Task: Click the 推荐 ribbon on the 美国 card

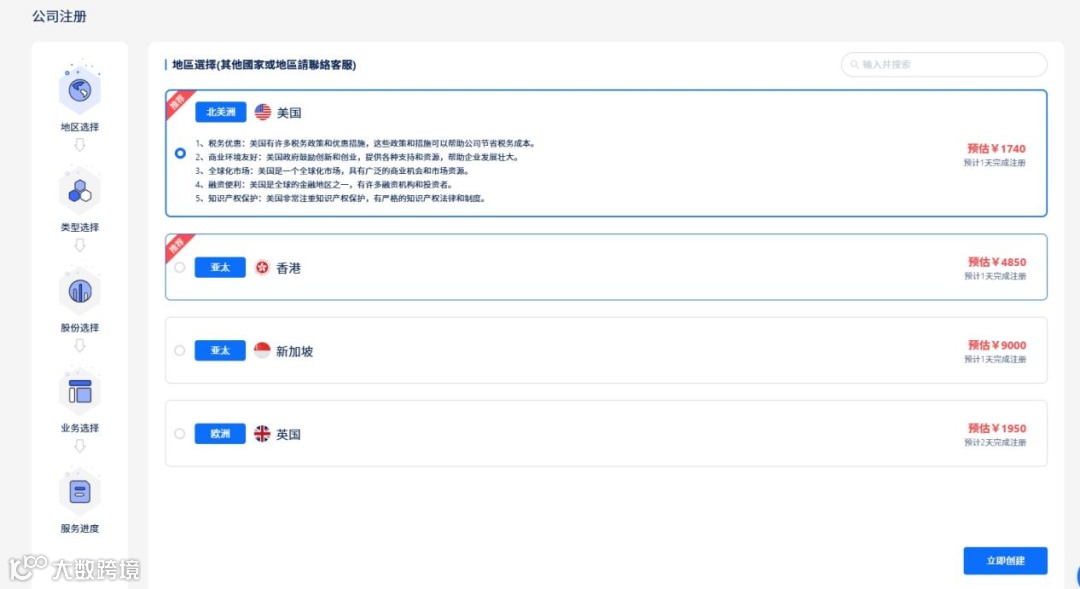Action: pos(178,100)
